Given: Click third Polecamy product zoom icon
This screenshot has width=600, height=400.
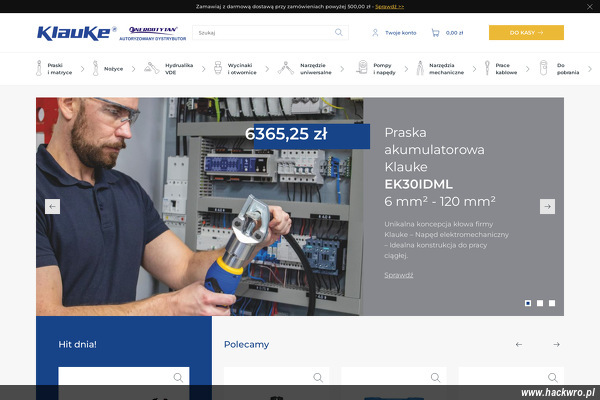Looking at the screenshot, I should [553, 378].
